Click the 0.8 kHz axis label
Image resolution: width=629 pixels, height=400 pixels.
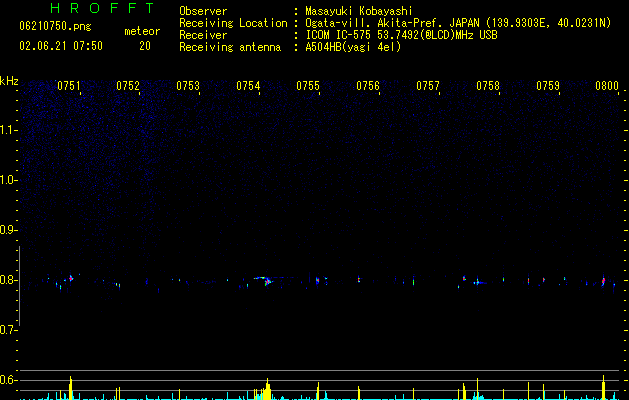click(8, 280)
